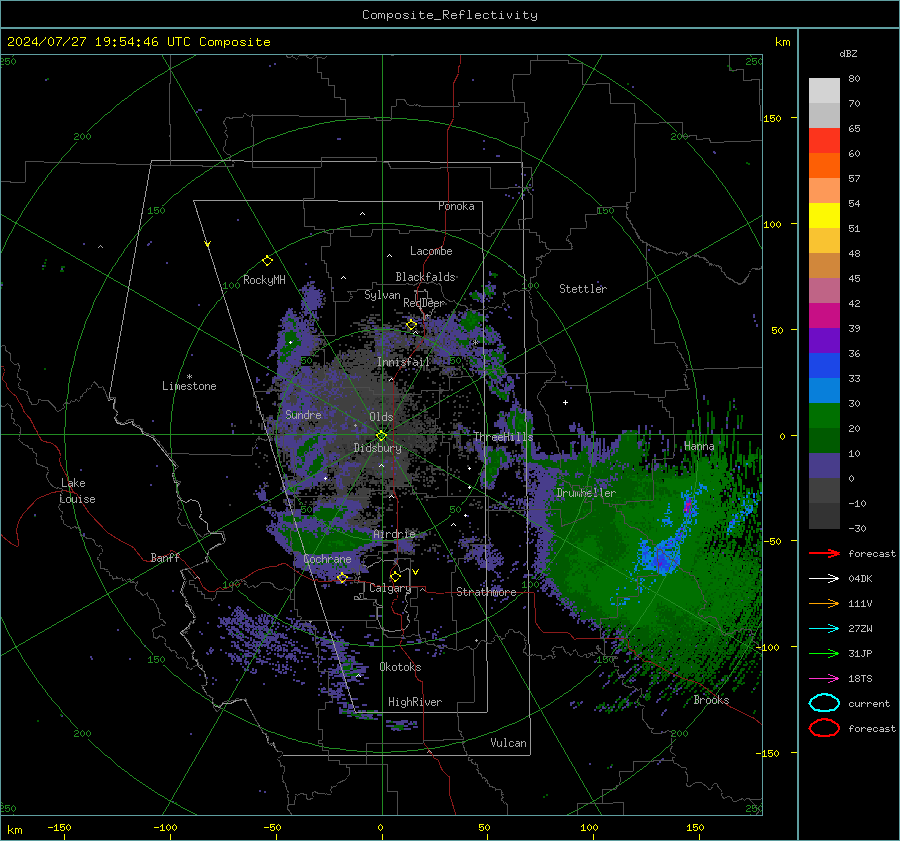Choose the green 31JP arrow legend entry
Viewport: 900px width, 841px height.
click(824, 653)
